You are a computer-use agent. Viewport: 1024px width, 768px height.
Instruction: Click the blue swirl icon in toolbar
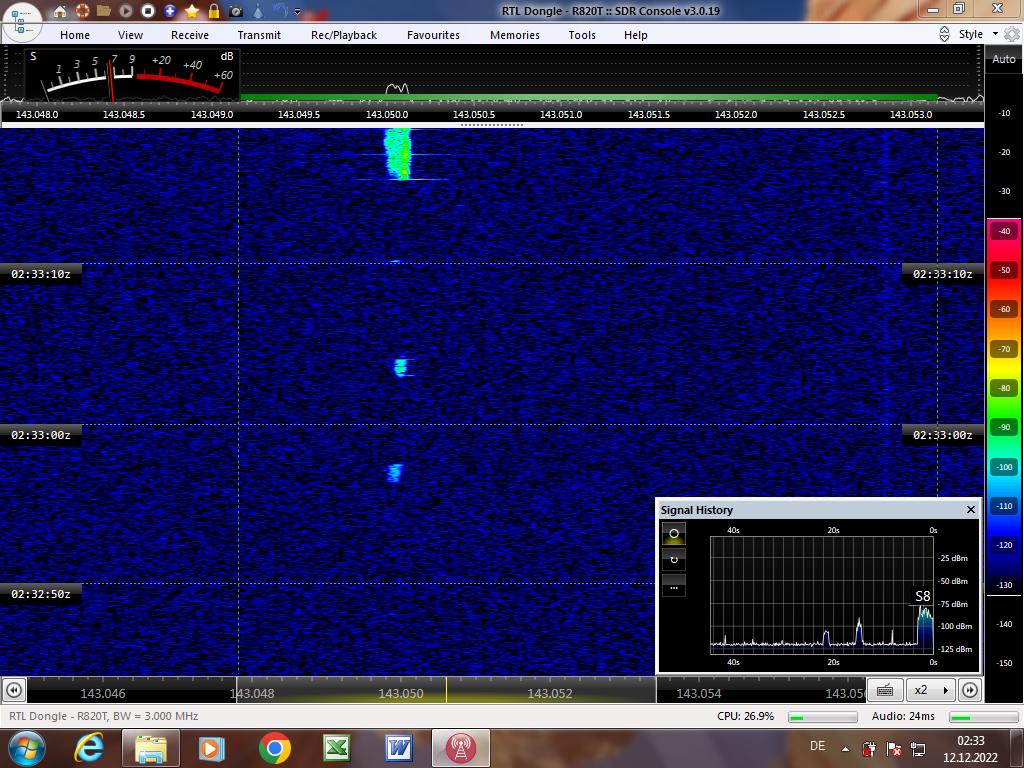[280, 11]
